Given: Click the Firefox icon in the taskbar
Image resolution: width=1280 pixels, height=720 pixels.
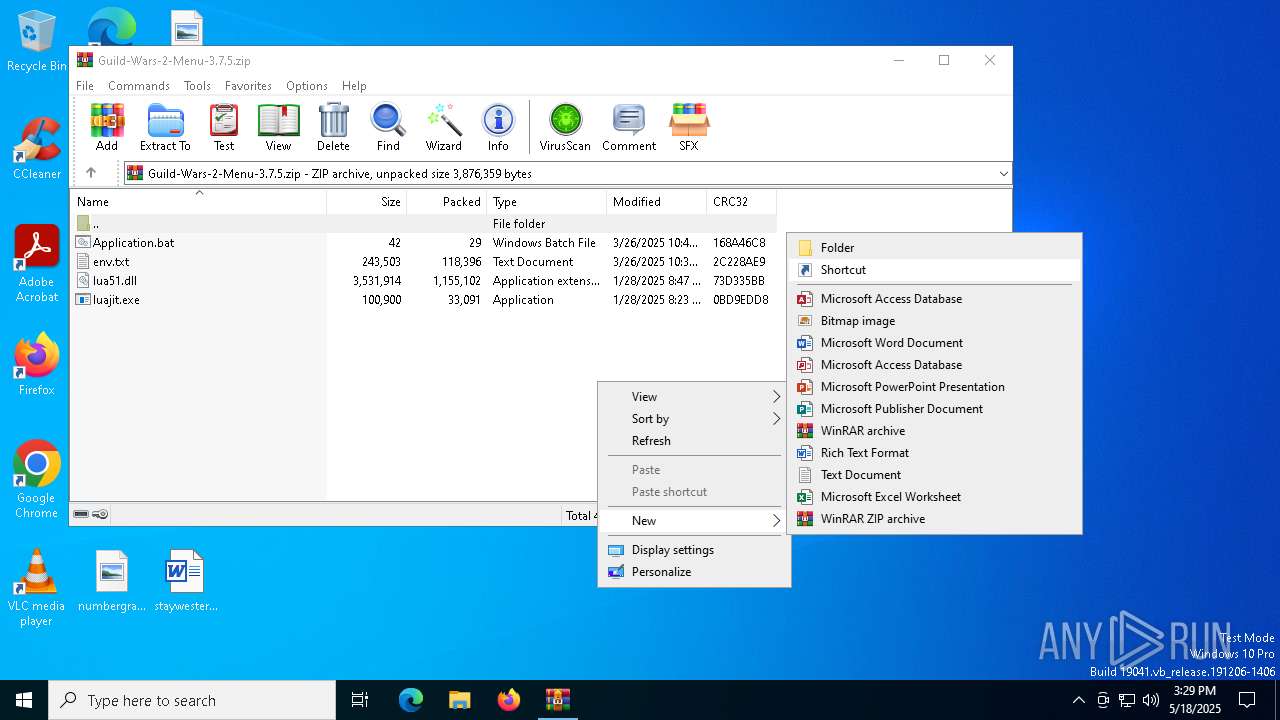Looking at the screenshot, I should tap(509, 700).
